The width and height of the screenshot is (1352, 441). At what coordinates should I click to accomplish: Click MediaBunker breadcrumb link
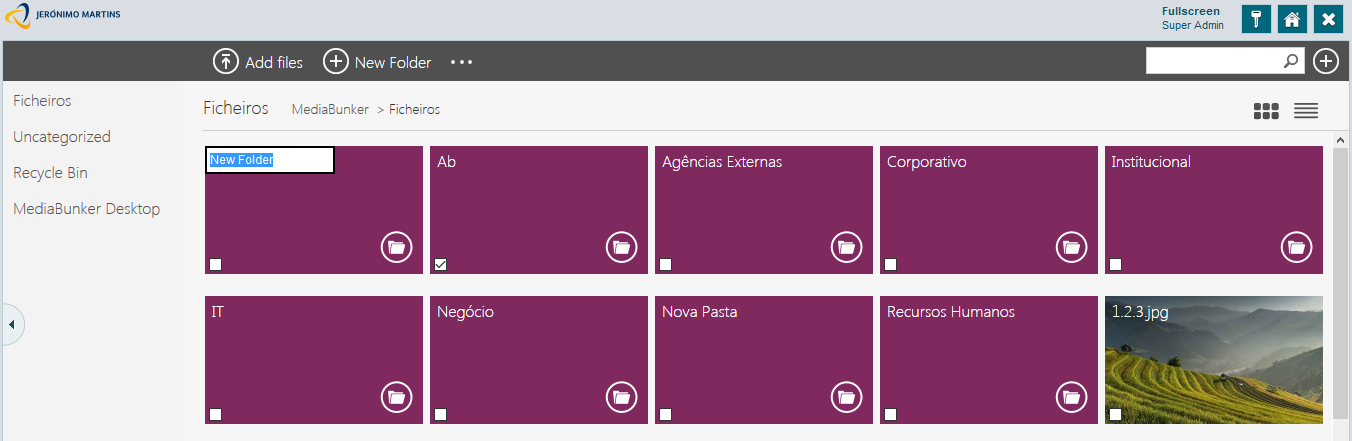[330, 109]
